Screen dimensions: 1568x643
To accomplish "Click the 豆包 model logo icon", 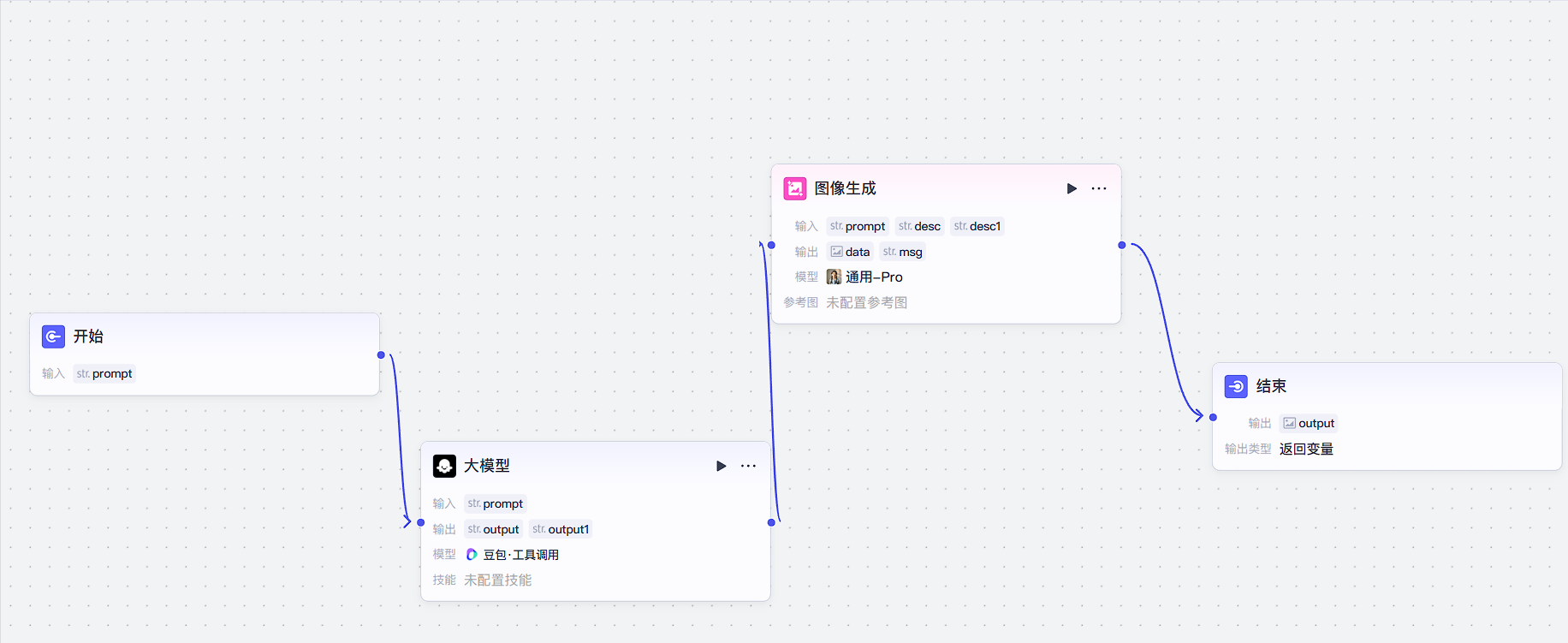I will 472,555.
